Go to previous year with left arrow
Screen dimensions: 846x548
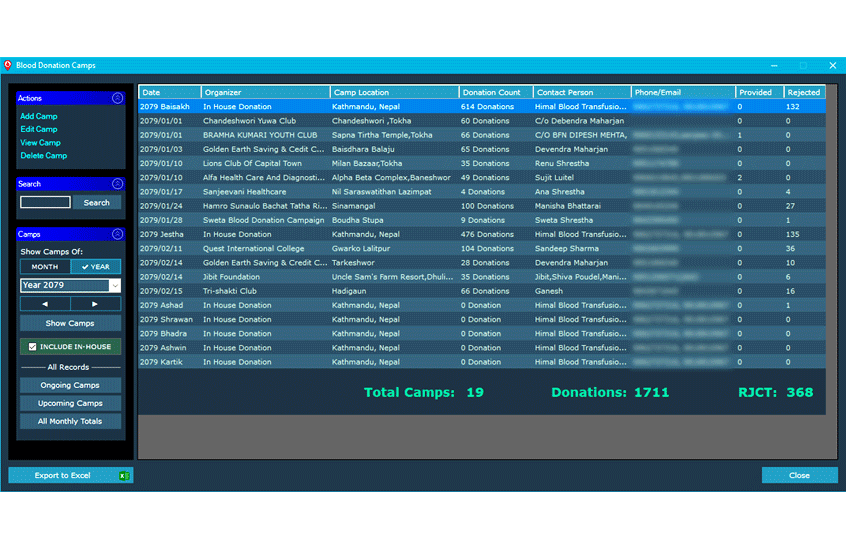45,304
